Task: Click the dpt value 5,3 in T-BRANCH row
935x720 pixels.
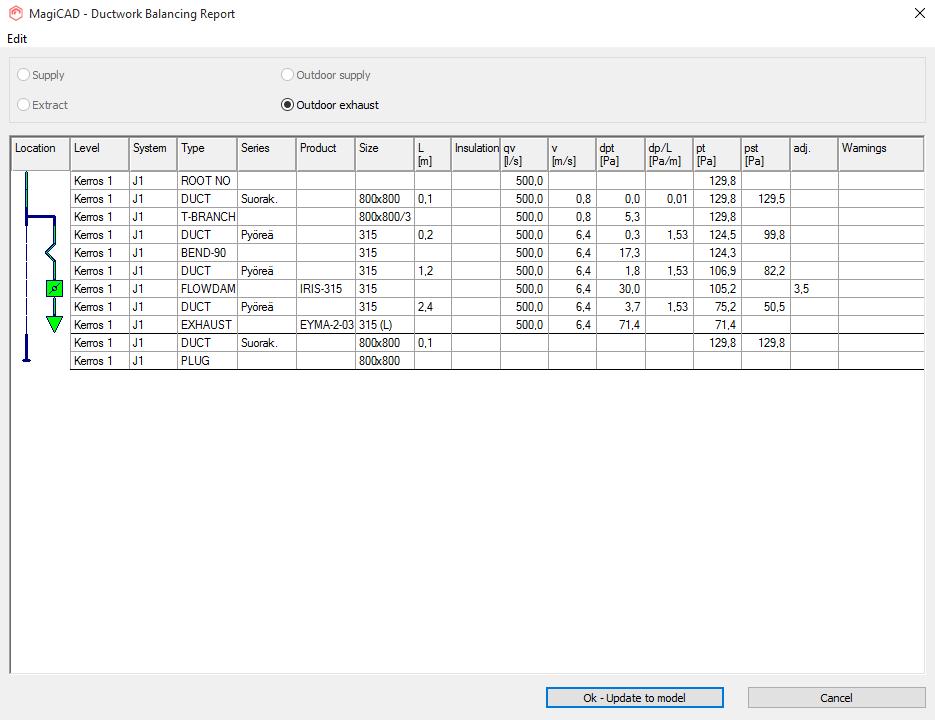Action: [621, 217]
